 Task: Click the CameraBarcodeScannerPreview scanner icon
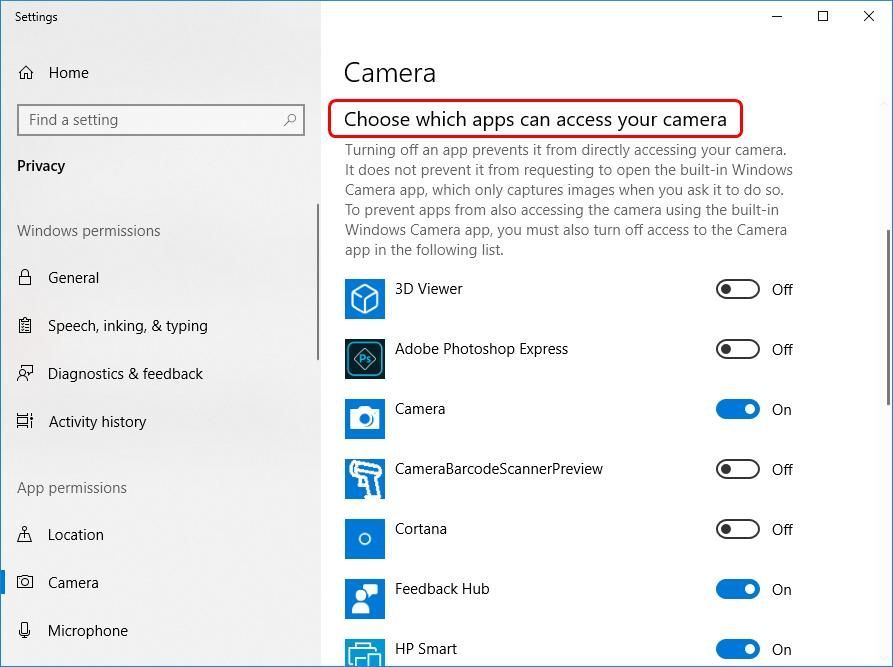[365, 479]
